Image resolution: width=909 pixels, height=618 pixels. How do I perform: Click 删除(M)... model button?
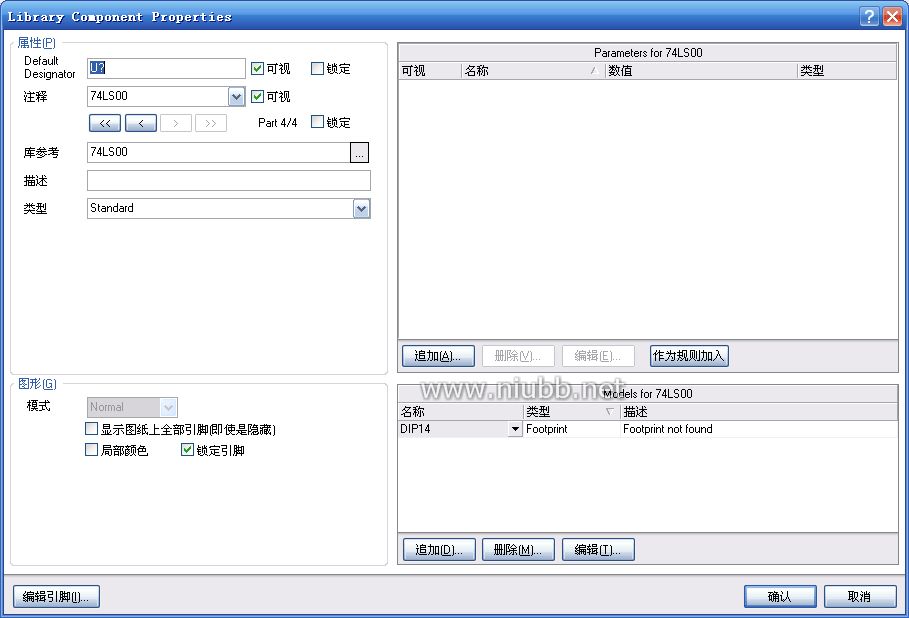pyautogui.click(x=518, y=550)
